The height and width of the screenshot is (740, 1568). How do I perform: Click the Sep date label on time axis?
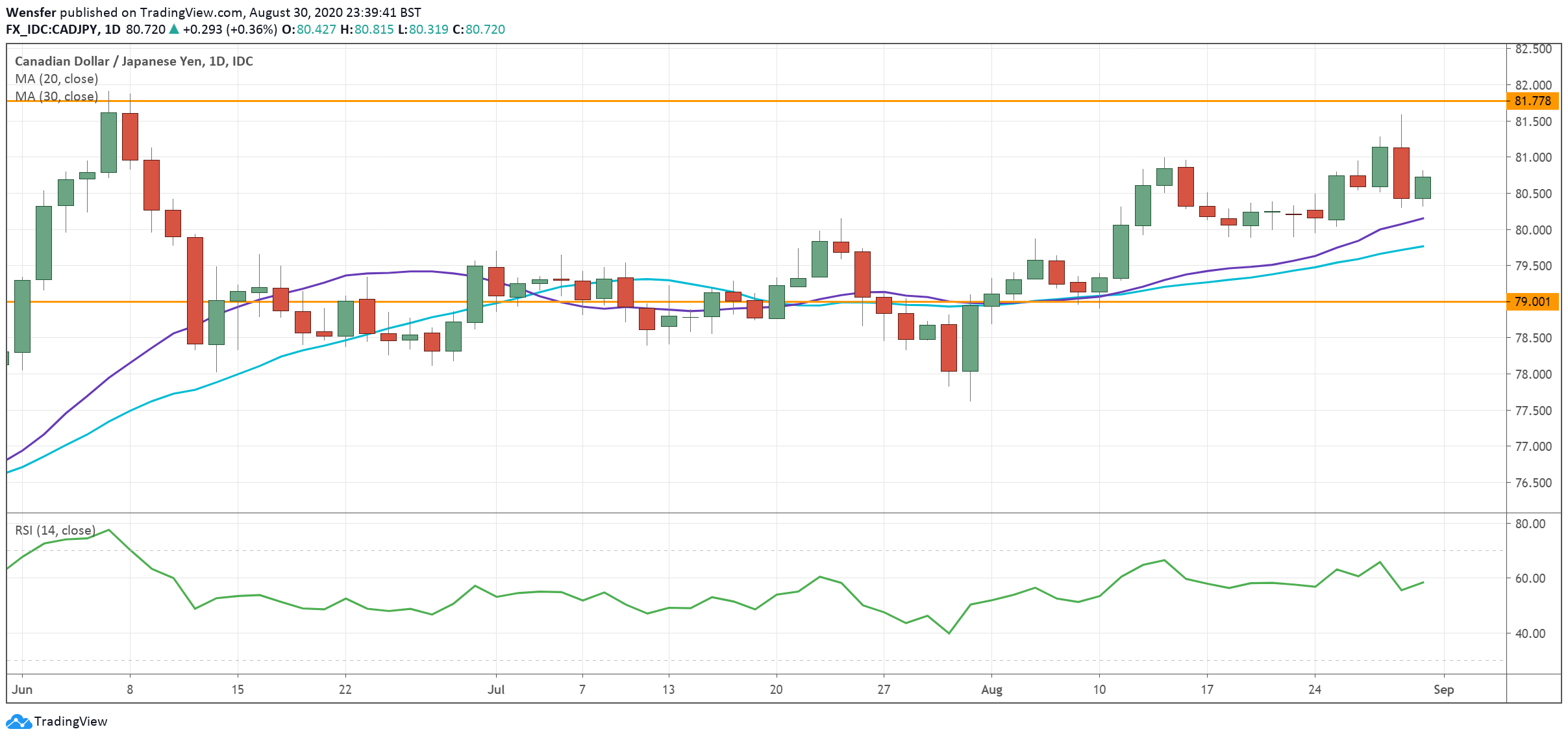pos(1443,689)
